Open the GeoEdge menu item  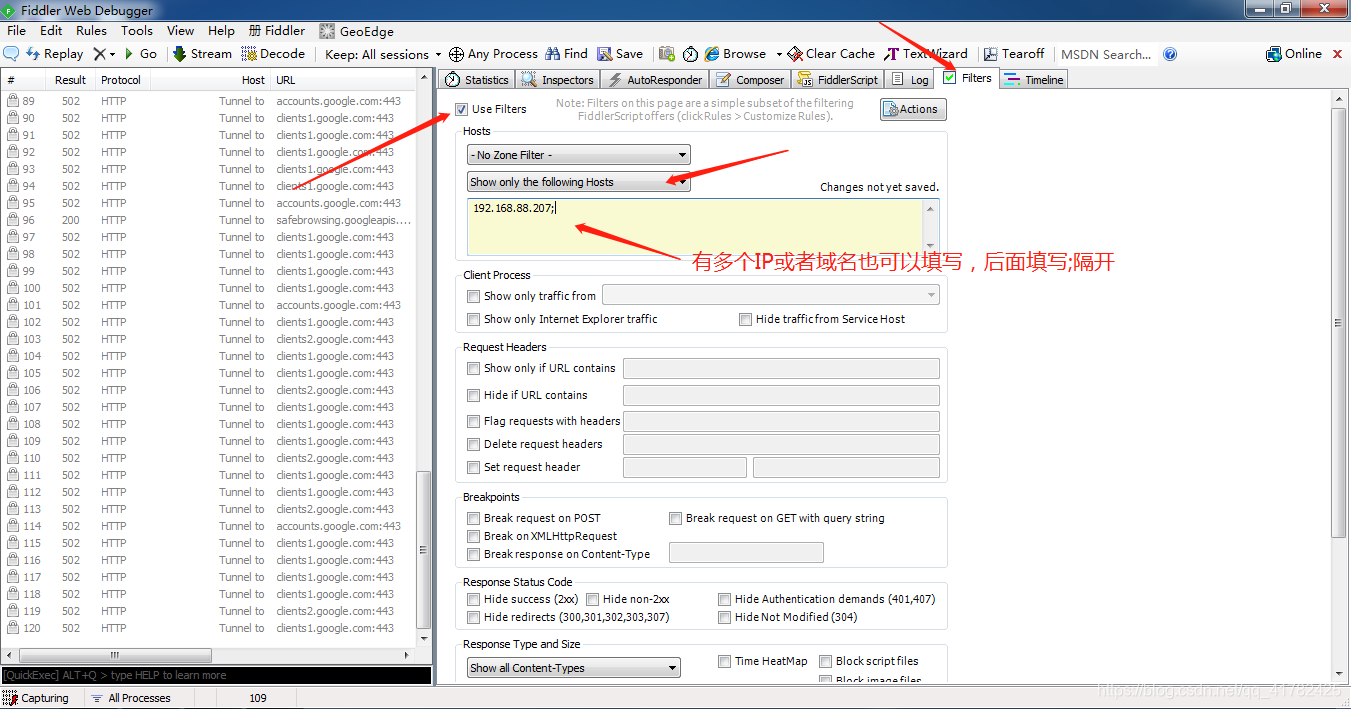pyautogui.click(x=357, y=31)
